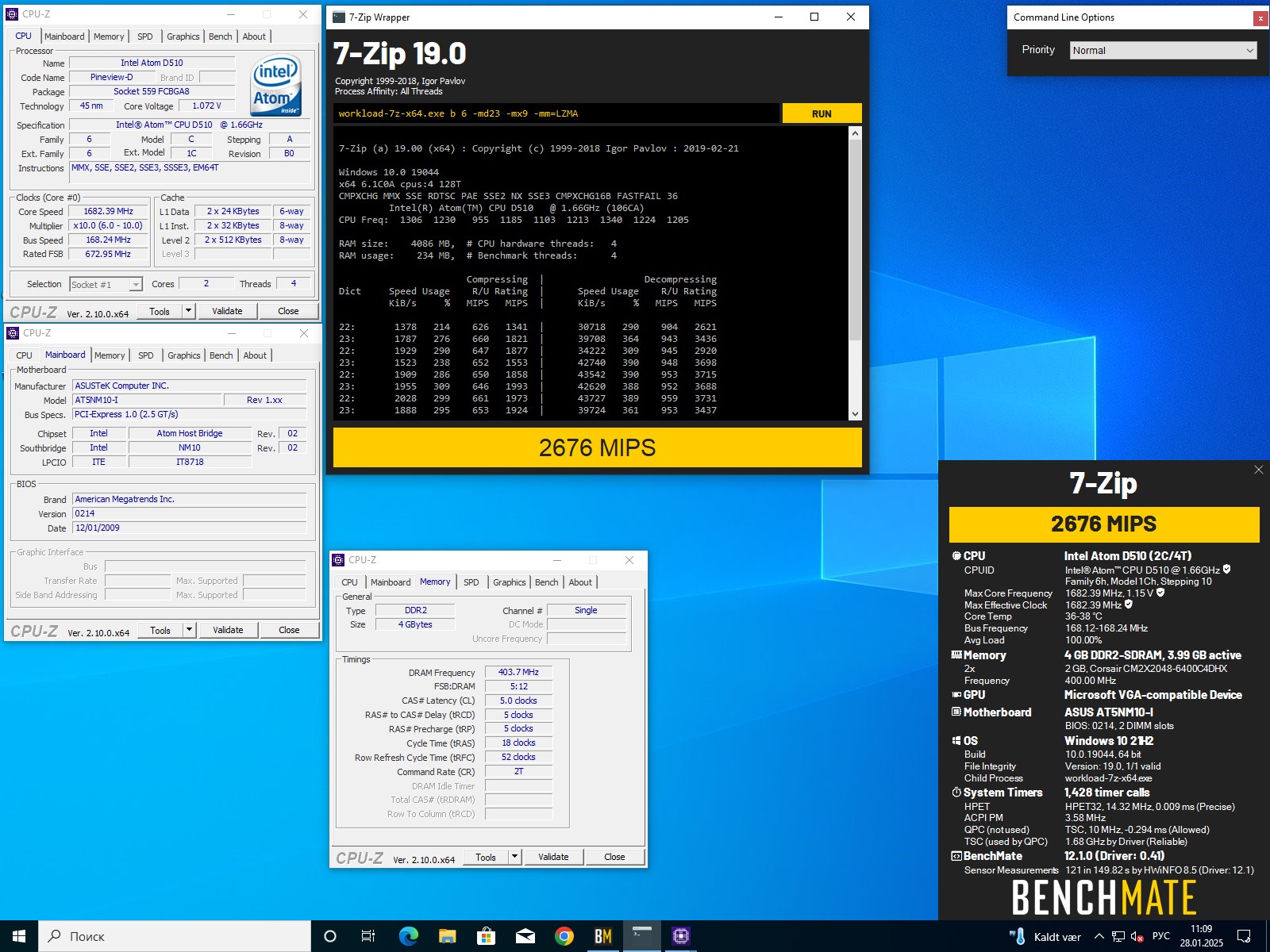The width and height of the screenshot is (1270, 952).
Task: Open the Socket #1 selection dropdown
Action: 105,284
